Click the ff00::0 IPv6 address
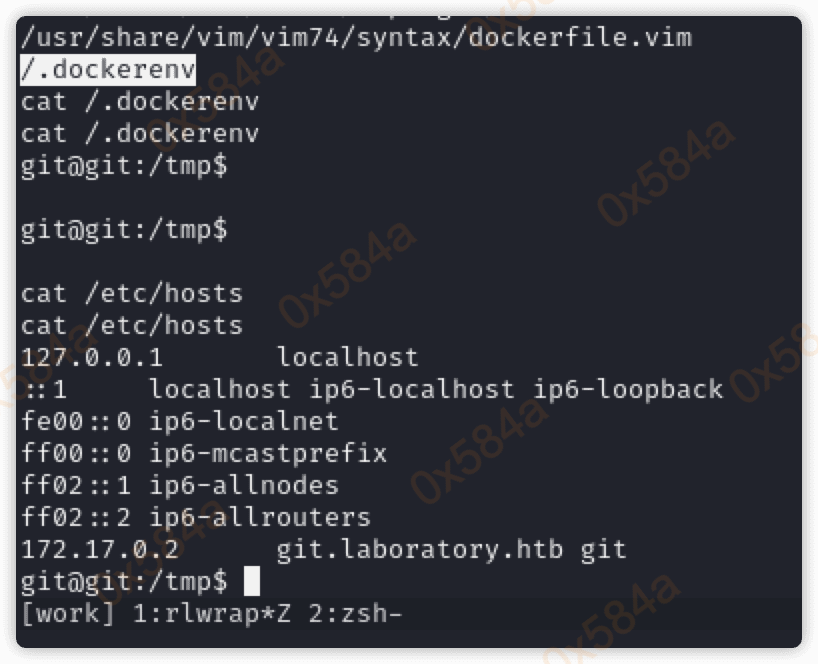 click(x=76, y=453)
